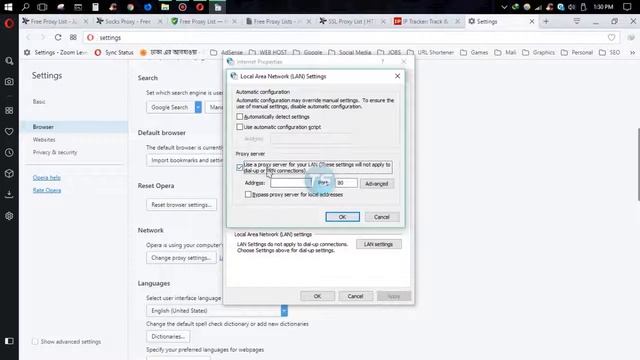Screen dimensions: 640x360
Task: Enable Automatically detect settings checkbox
Action: point(240,117)
